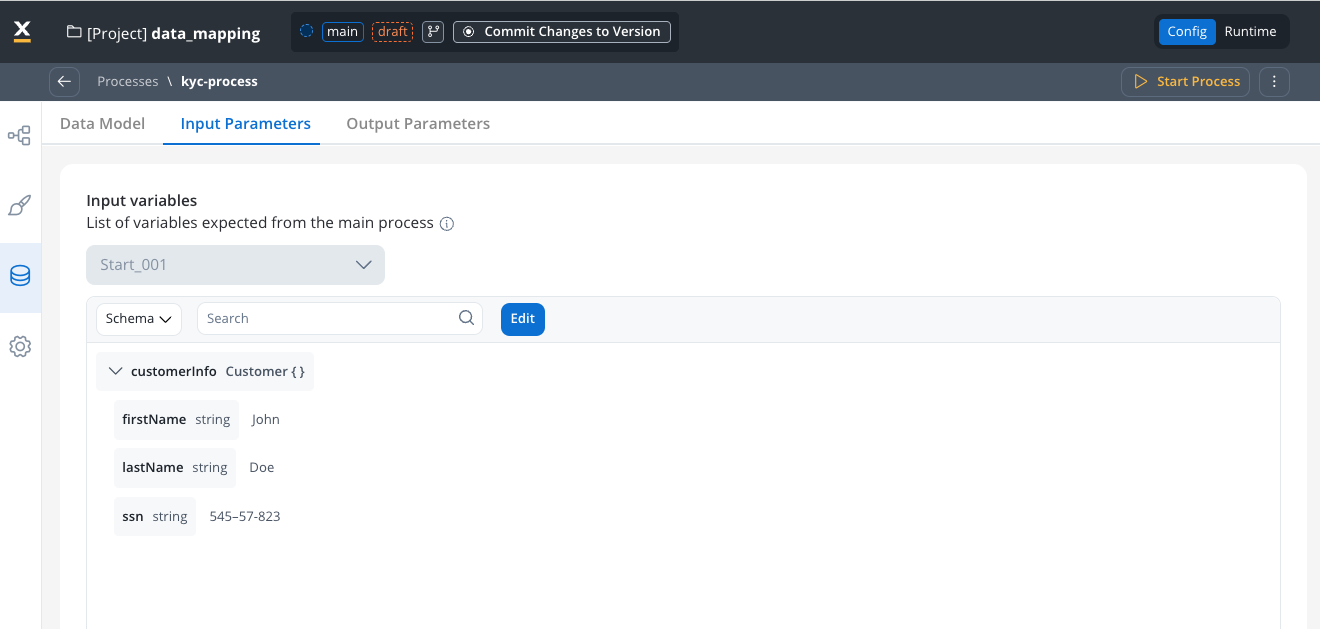Switch to Config mode
1320x629 pixels.
tap(1187, 32)
